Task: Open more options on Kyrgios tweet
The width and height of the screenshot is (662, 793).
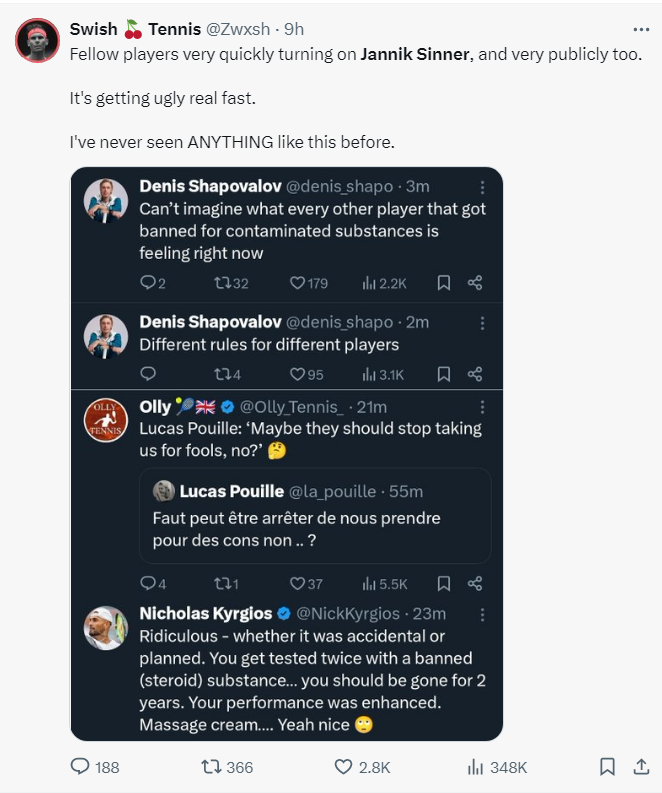Action: click(x=482, y=614)
